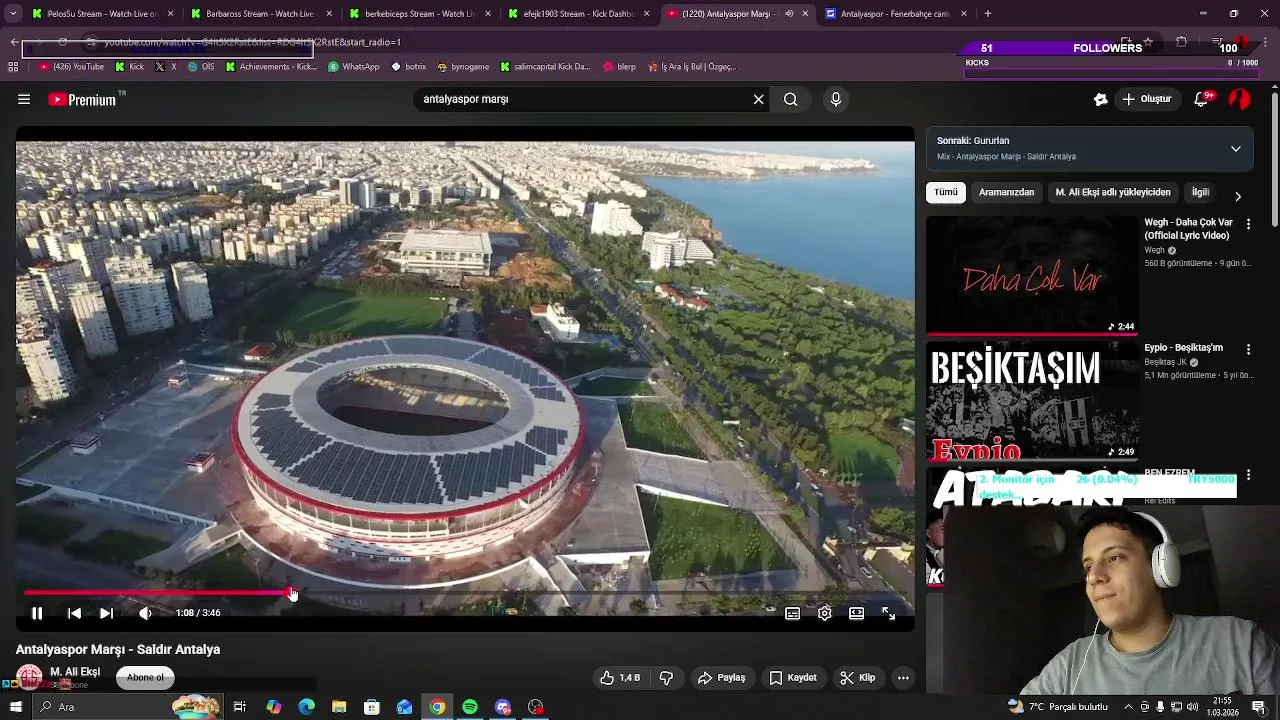Clear the search query with X
This screenshot has width=1280, height=720.
click(758, 99)
